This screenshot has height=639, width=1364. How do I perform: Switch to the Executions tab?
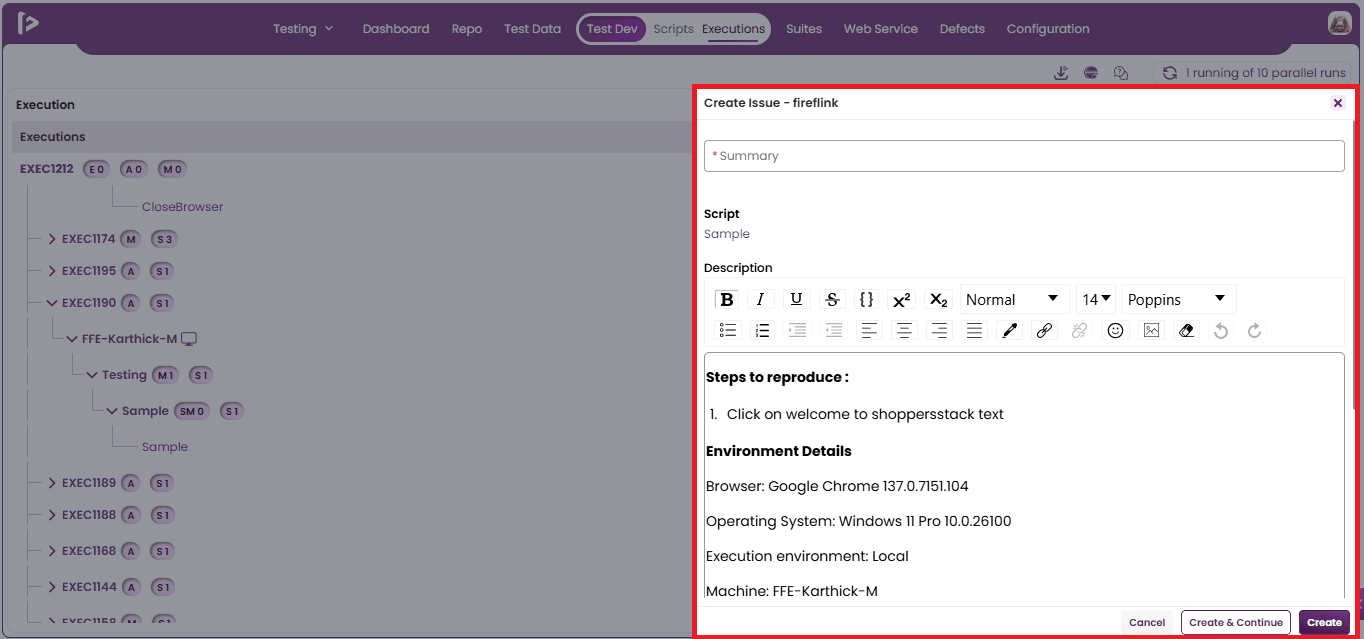(733, 29)
